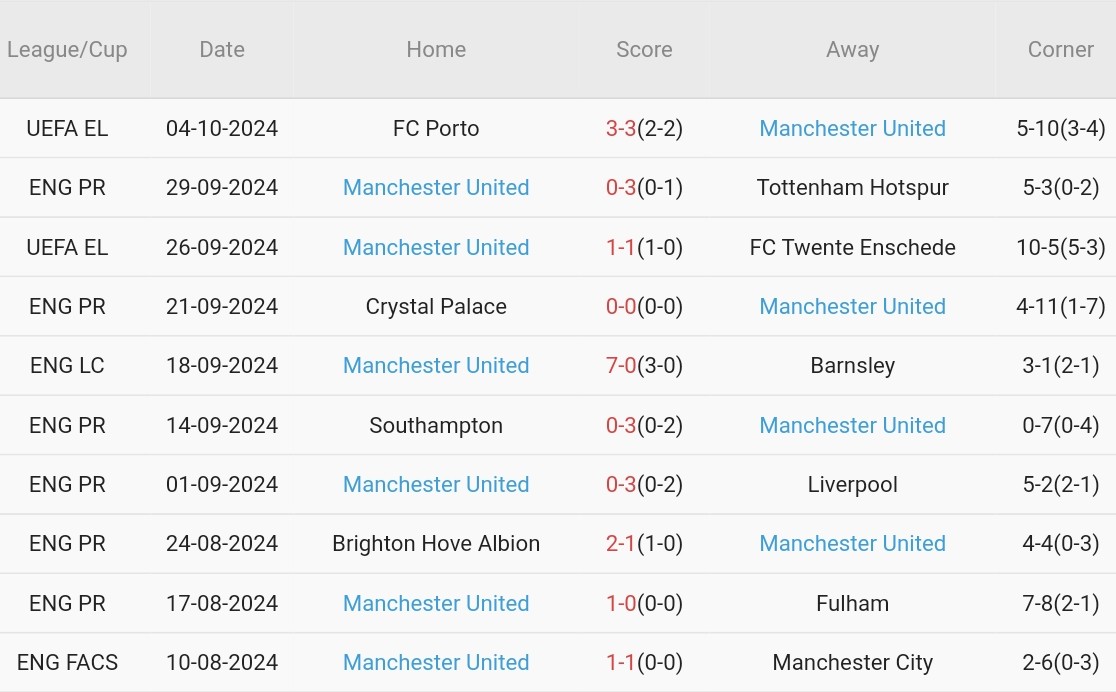Sort by the Date column header
Screen dimensions: 1116x692
tap(222, 49)
